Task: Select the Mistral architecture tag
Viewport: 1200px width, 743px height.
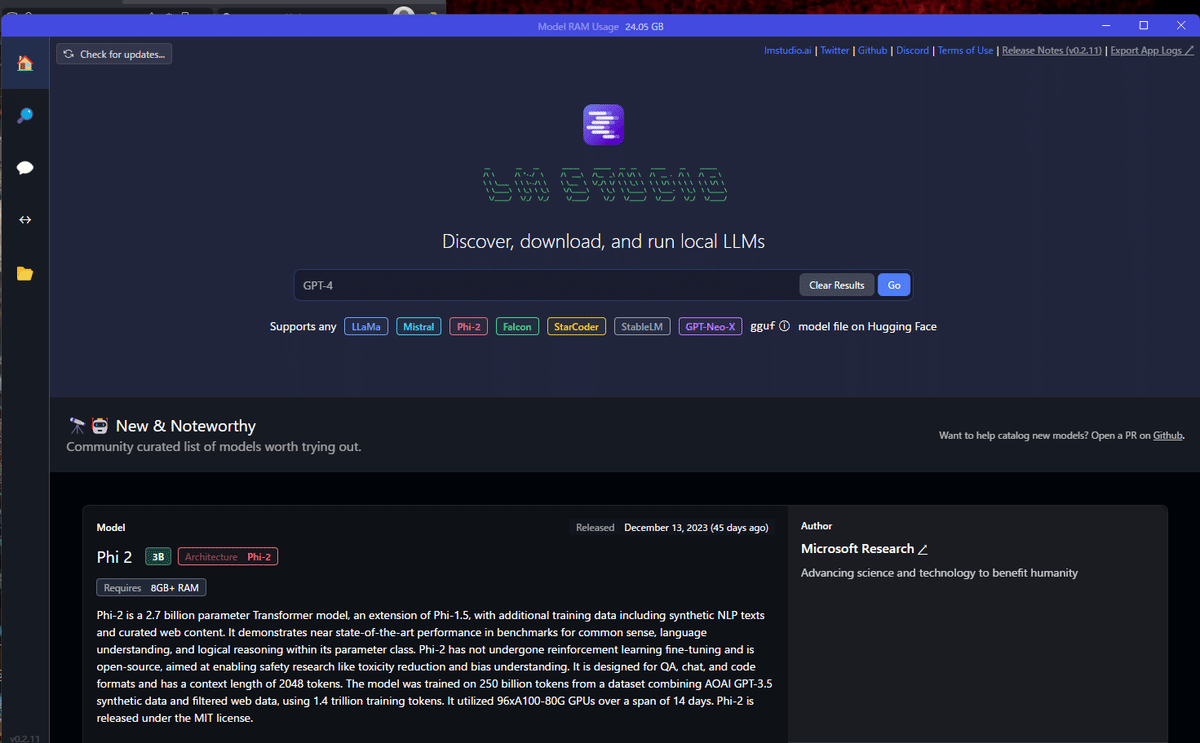Action: click(x=419, y=326)
